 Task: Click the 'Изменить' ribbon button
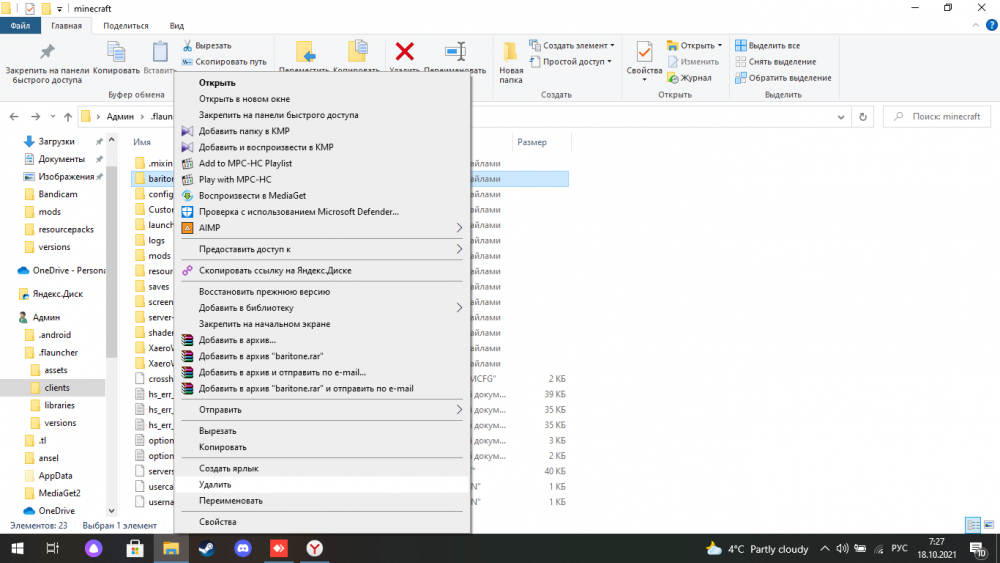(693, 62)
